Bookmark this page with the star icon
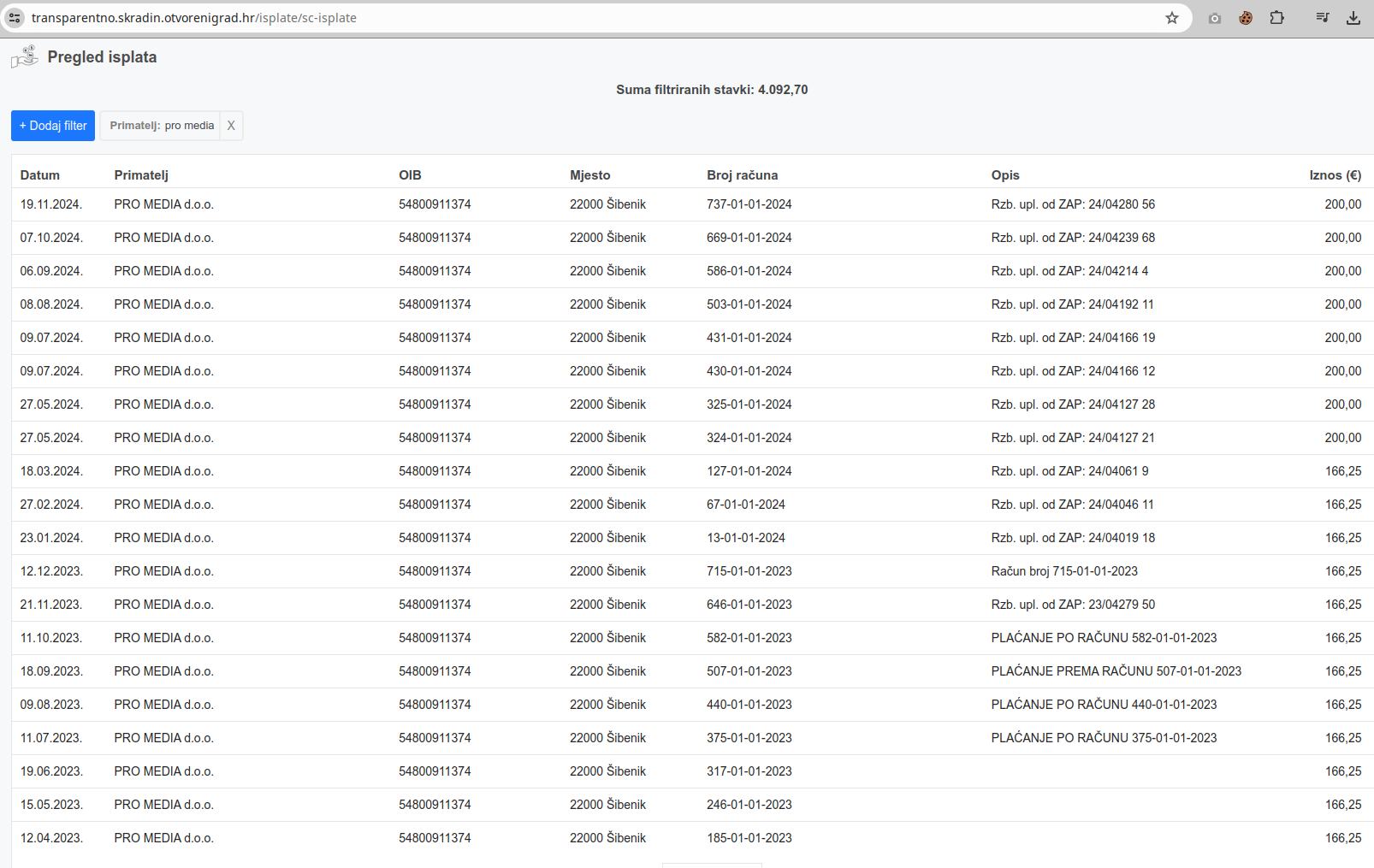The height and width of the screenshot is (868, 1374). coord(1171,17)
